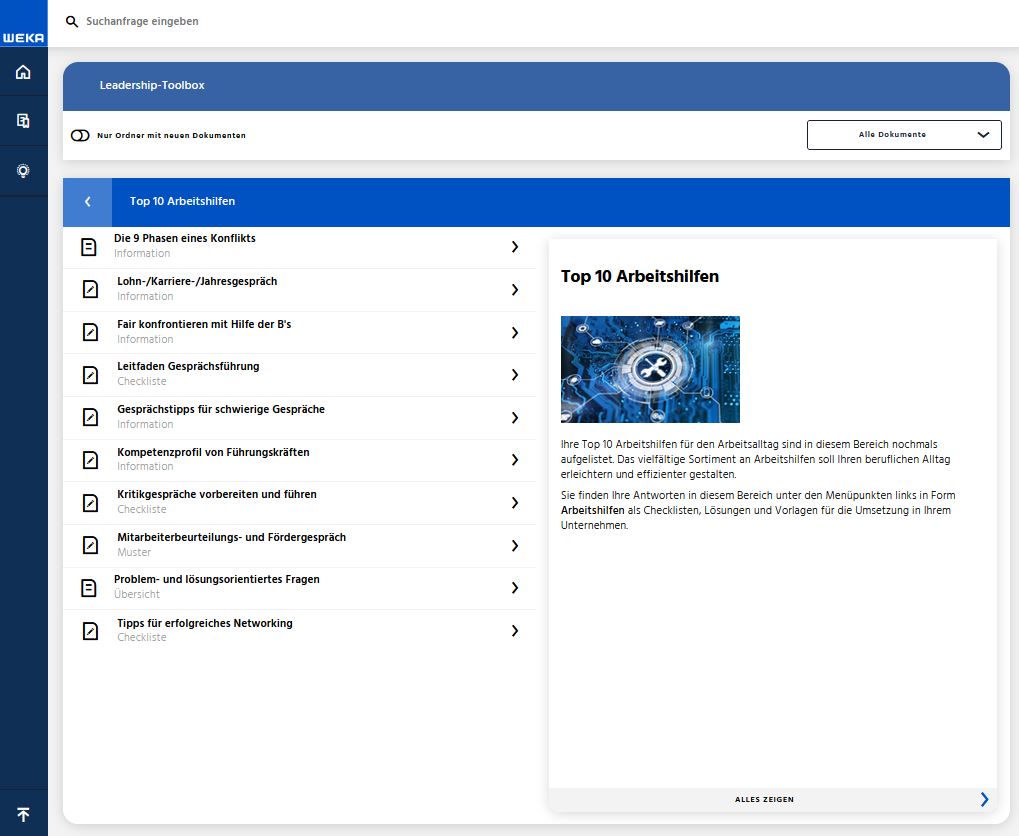Expand Tipps für erfolgreiches Networking chevron

(x=515, y=631)
